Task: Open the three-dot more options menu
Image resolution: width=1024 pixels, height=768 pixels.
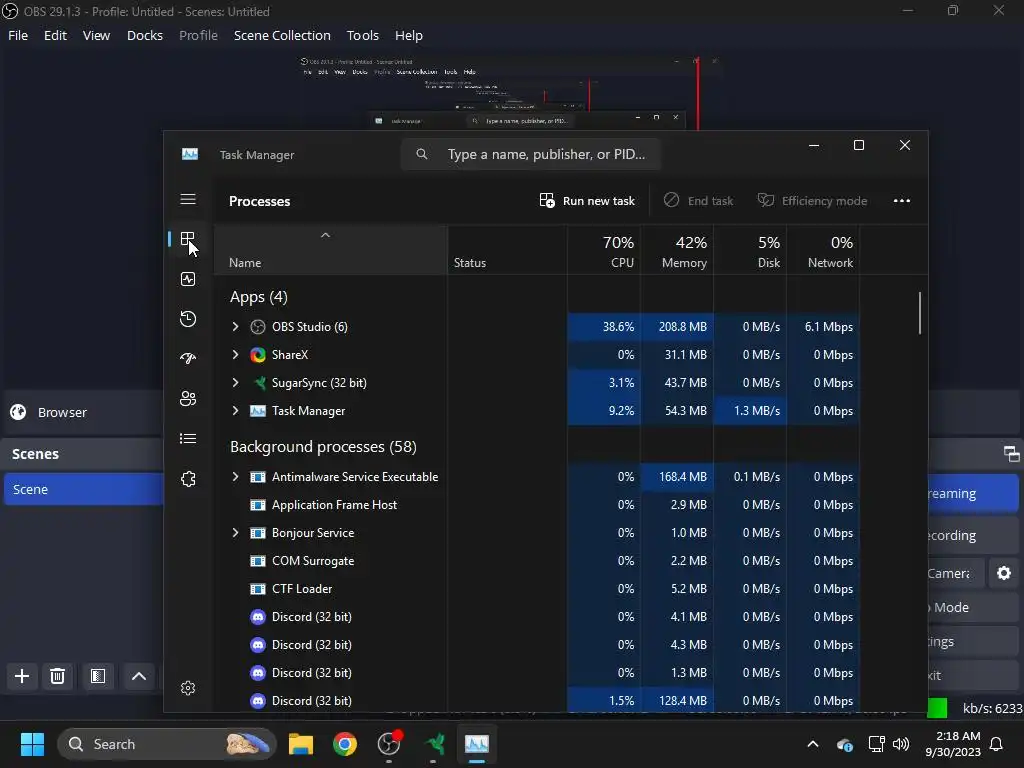Action: tap(902, 200)
